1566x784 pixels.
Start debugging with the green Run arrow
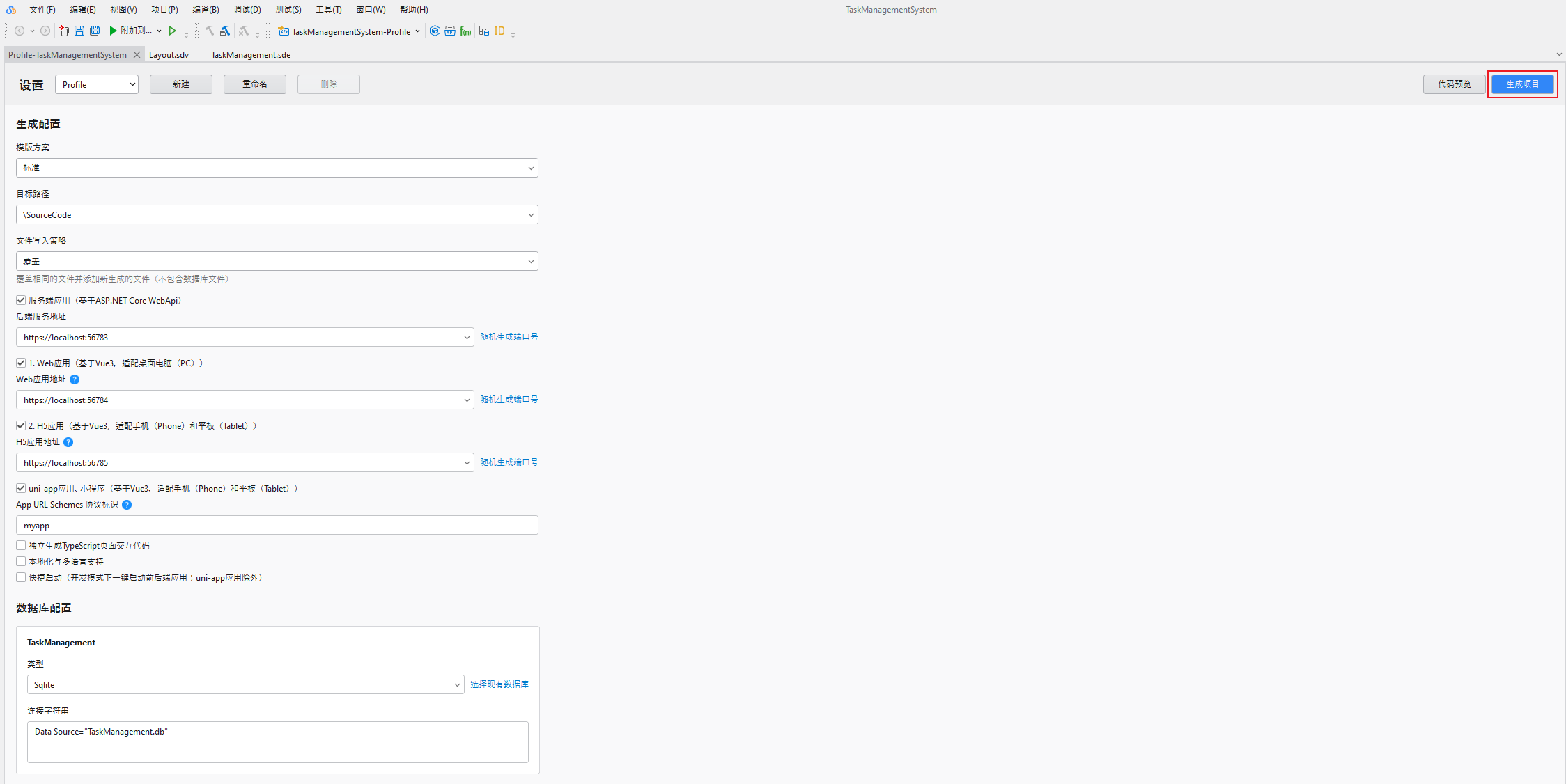pyautogui.click(x=112, y=31)
